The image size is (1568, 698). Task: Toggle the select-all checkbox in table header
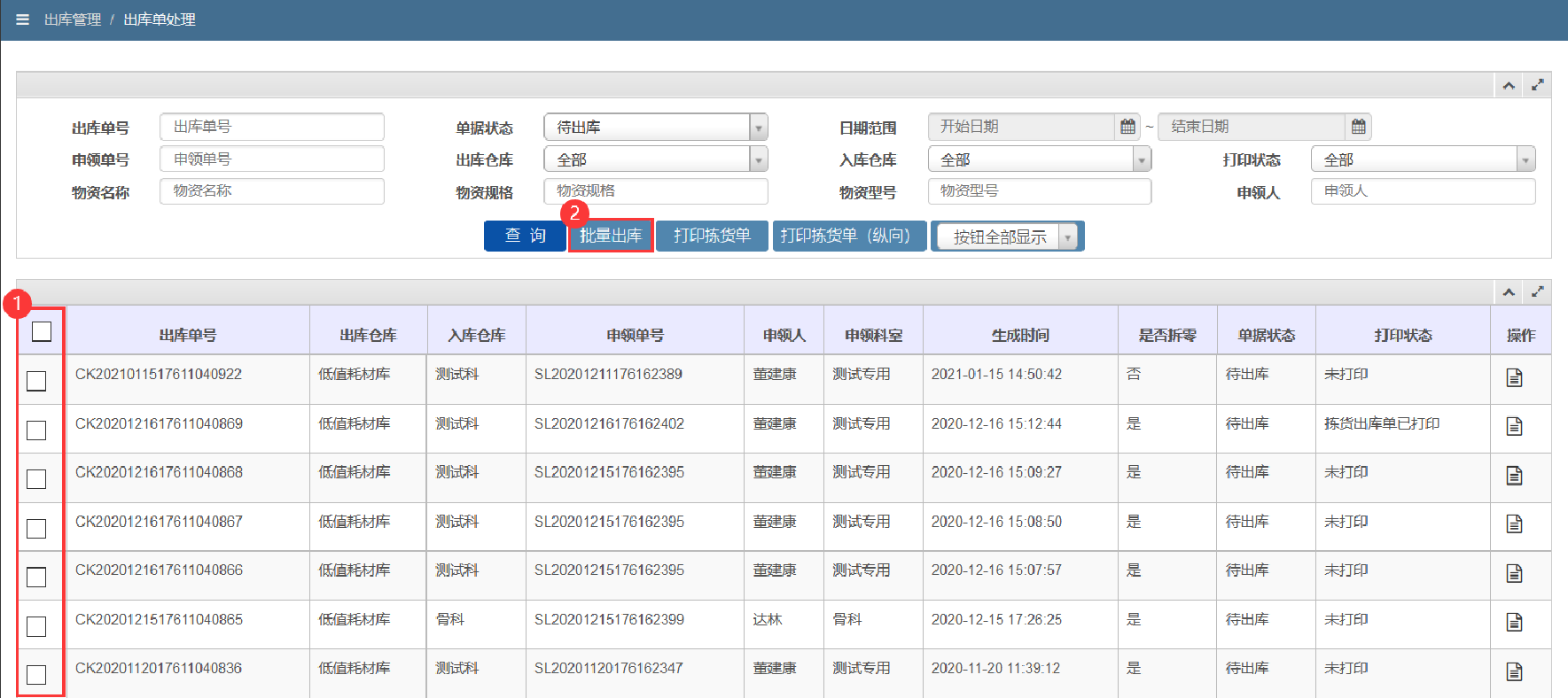(x=42, y=331)
